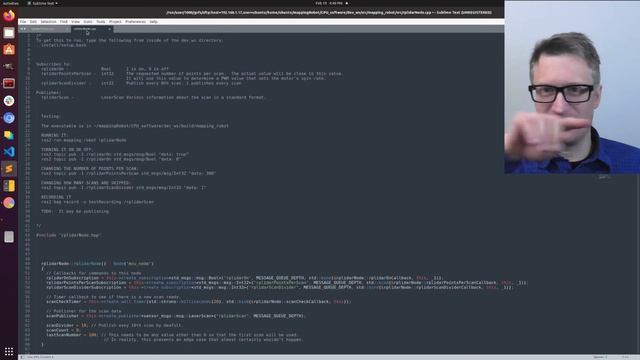Image resolution: width=640 pixels, height=360 pixels.
Task: Change the Spaces indentation setting in status bar
Action: 600,357
